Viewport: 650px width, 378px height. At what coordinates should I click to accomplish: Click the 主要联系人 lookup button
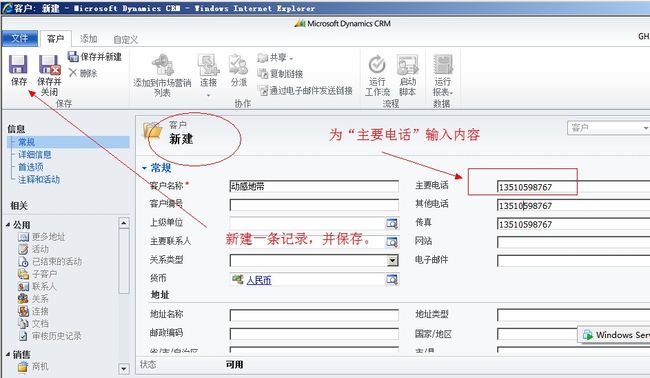pyautogui.click(x=392, y=242)
